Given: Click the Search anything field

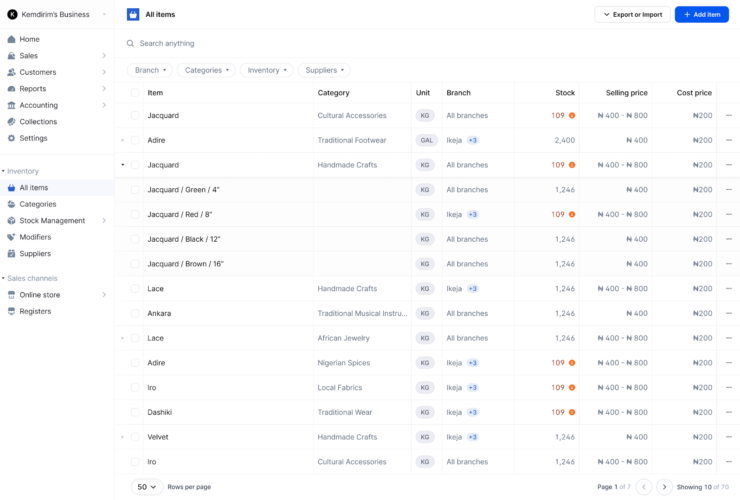Looking at the screenshot, I should point(300,44).
